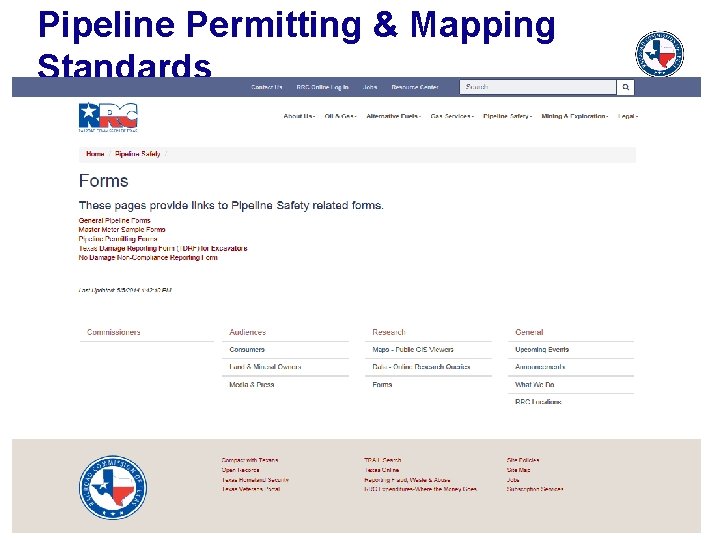Open Jobs link in the footer
This screenshot has height=540, width=720.
point(513,480)
